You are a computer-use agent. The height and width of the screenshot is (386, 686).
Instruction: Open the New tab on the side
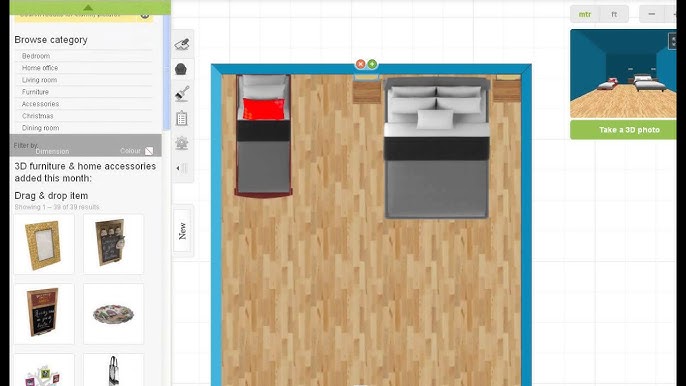[x=182, y=231]
